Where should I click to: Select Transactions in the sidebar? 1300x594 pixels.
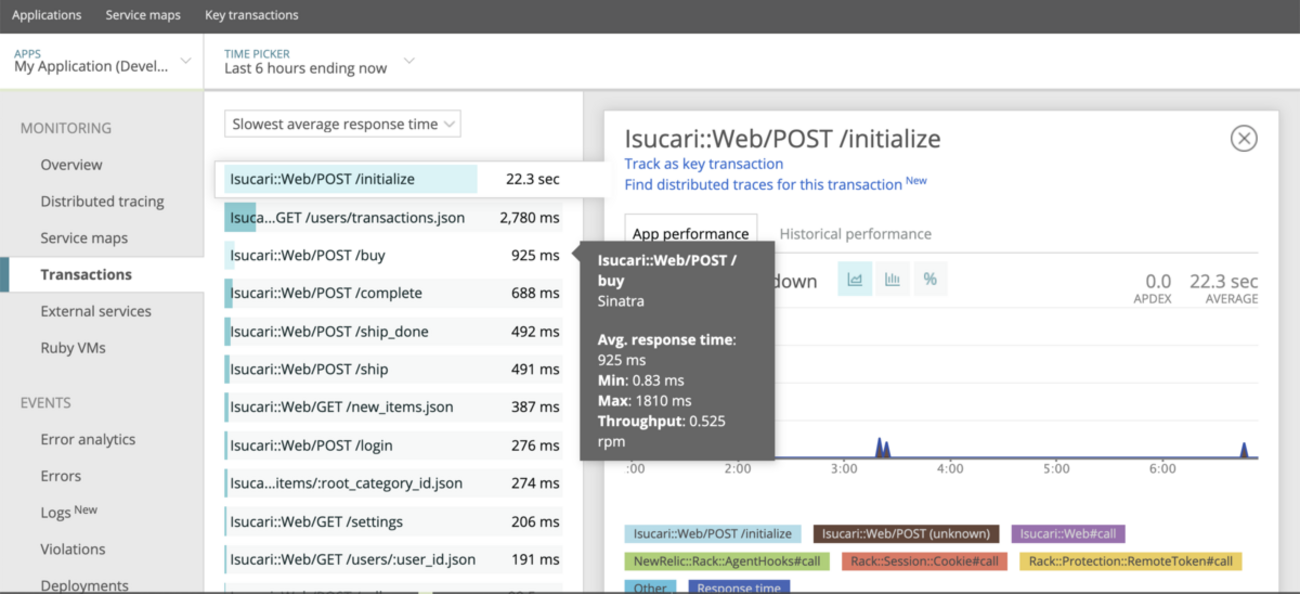[86, 274]
